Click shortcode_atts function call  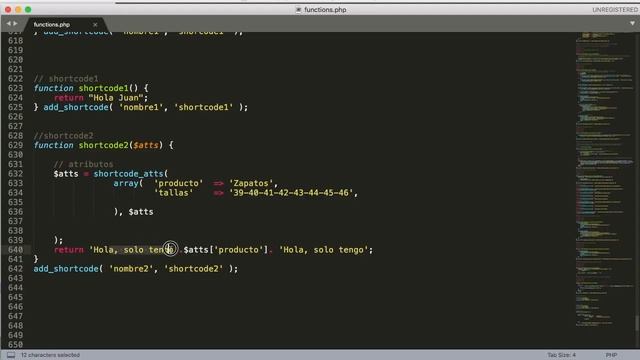click(x=128, y=174)
